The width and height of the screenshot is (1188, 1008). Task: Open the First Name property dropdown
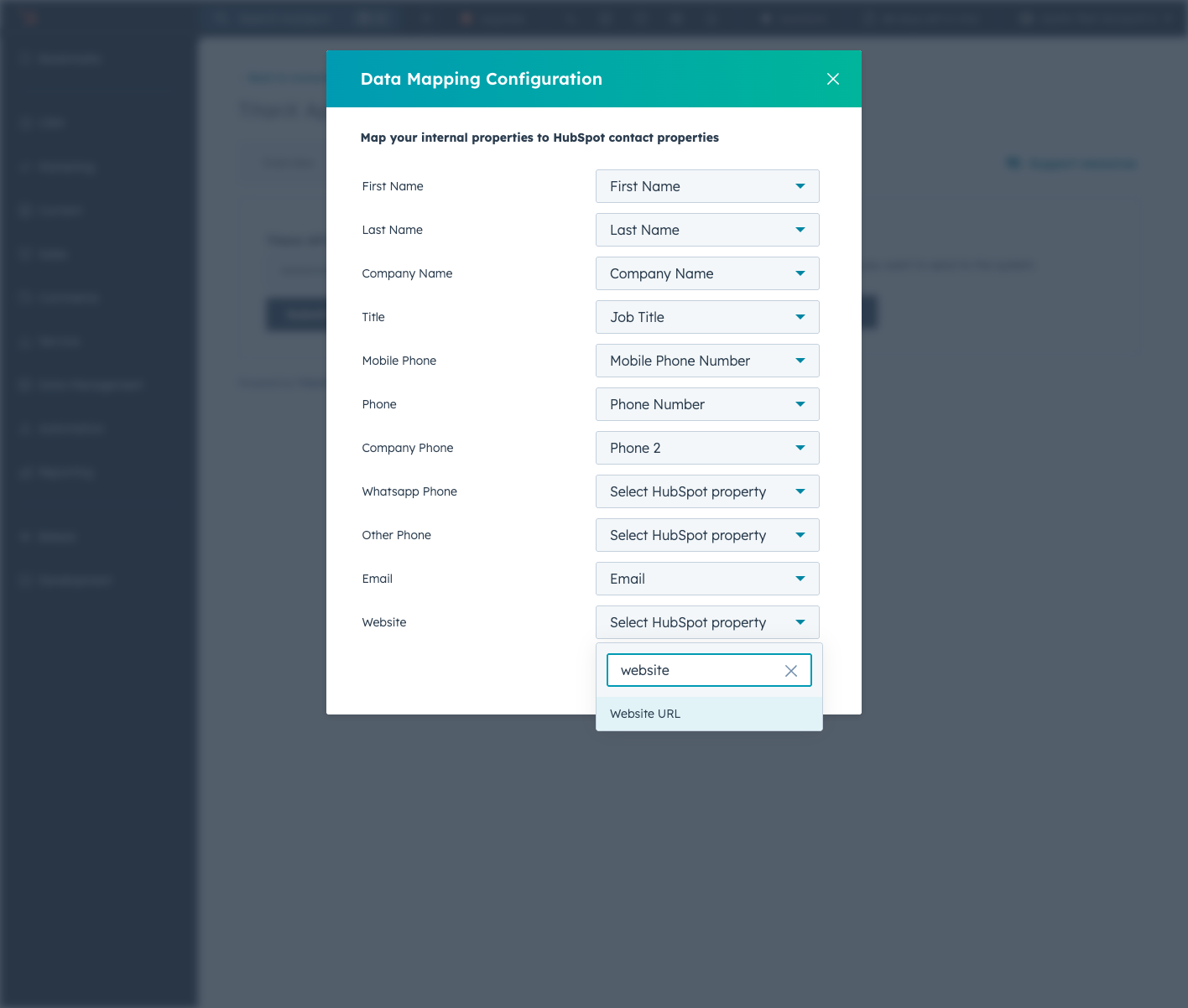[707, 186]
